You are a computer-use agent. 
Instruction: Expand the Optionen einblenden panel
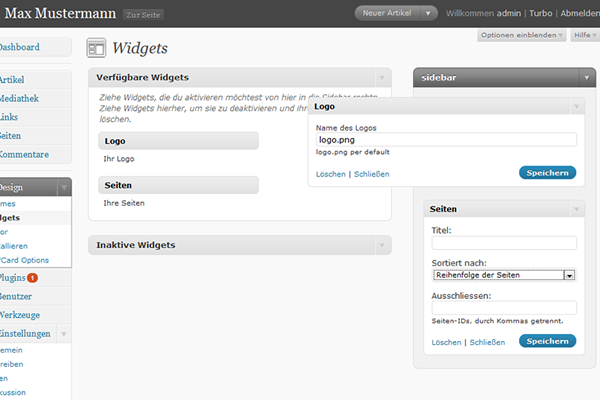(521, 35)
